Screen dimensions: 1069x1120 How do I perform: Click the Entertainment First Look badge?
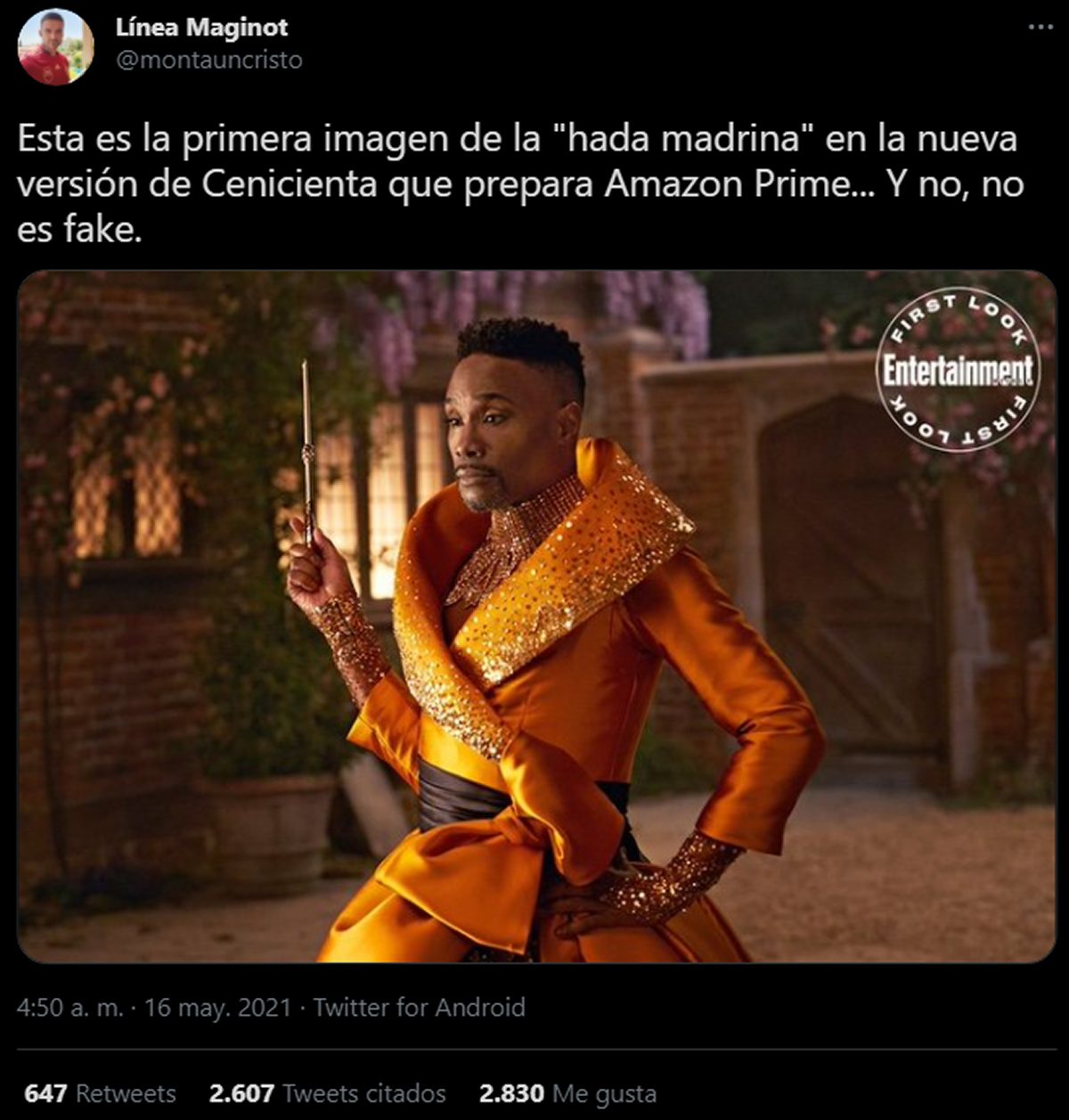click(x=959, y=369)
